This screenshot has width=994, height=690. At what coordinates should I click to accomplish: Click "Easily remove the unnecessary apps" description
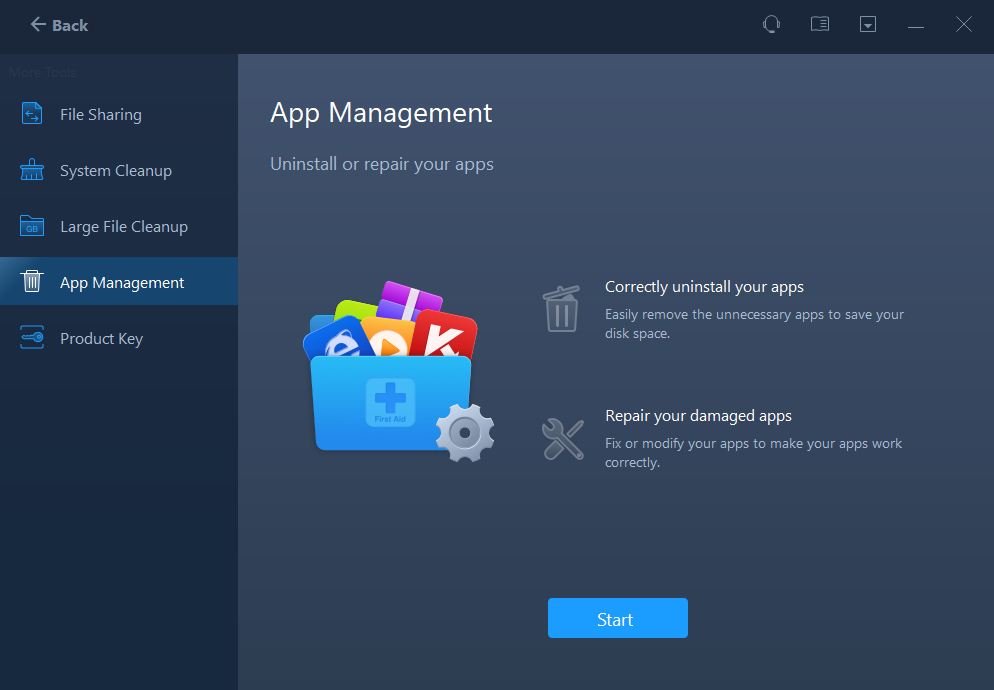pyautogui.click(x=754, y=323)
